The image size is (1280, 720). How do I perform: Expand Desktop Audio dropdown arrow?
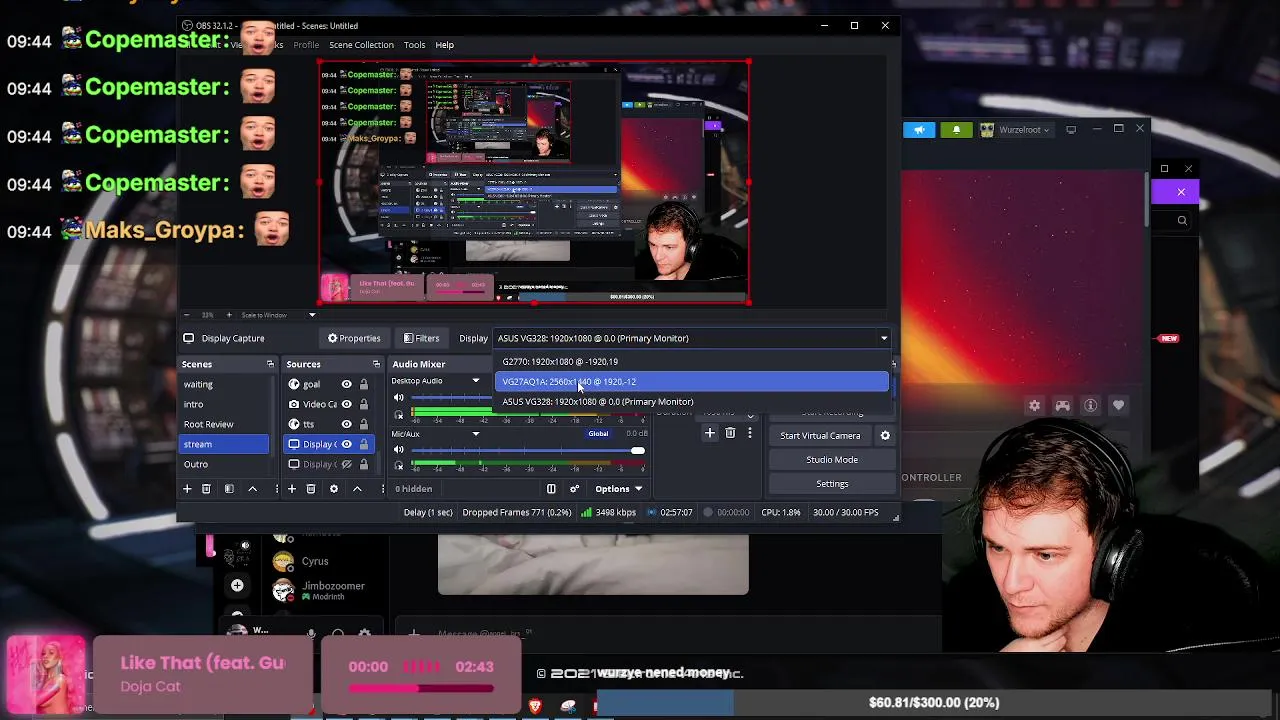pyautogui.click(x=476, y=381)
